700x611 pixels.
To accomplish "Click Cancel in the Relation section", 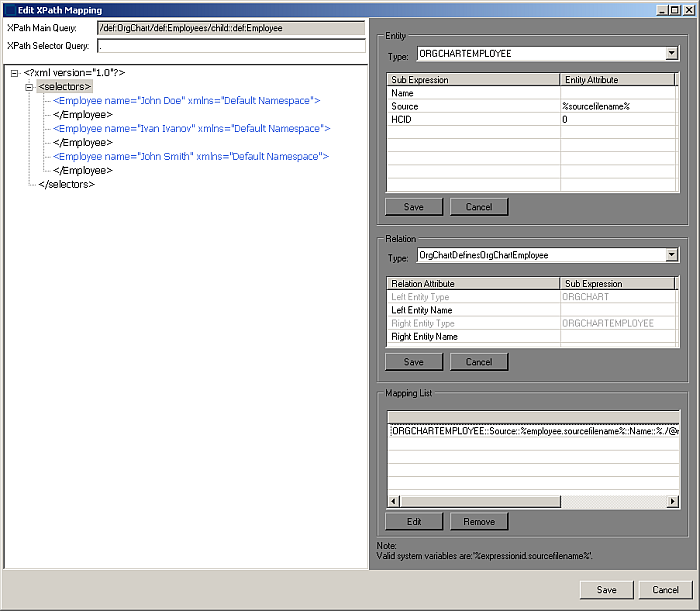I will 479,362.
